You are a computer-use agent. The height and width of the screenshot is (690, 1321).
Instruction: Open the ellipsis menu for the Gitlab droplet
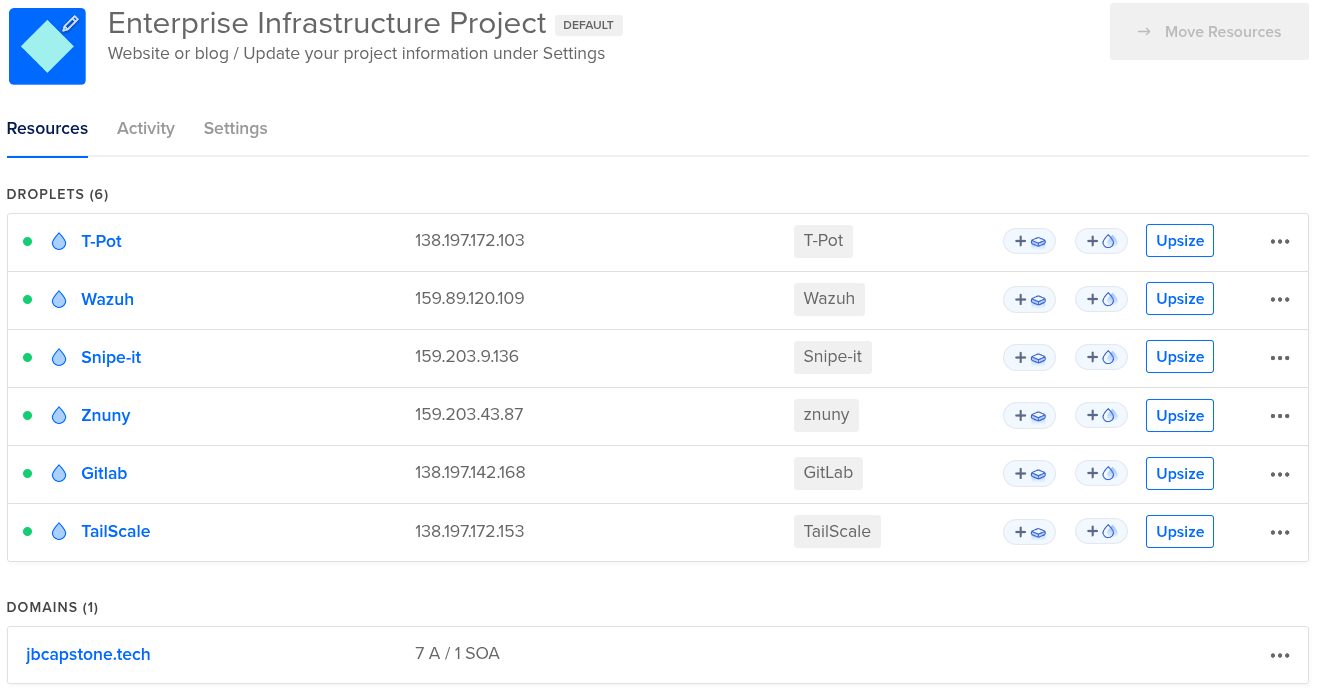coord(1280,473)
